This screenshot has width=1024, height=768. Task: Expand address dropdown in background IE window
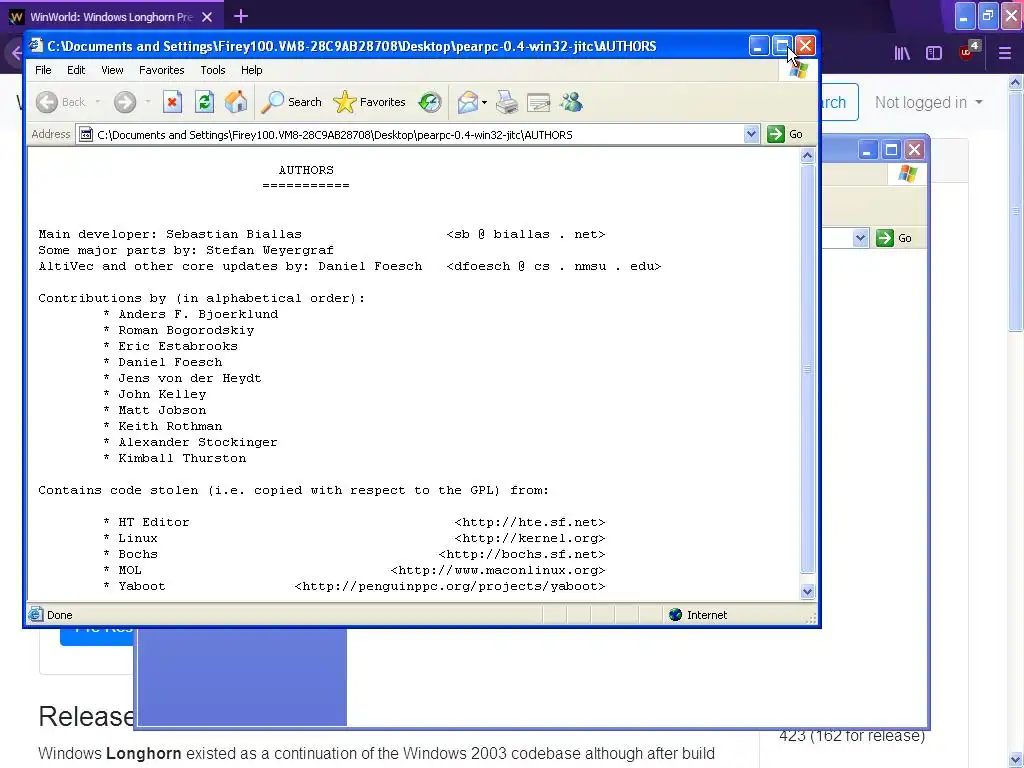coord(861,238)
